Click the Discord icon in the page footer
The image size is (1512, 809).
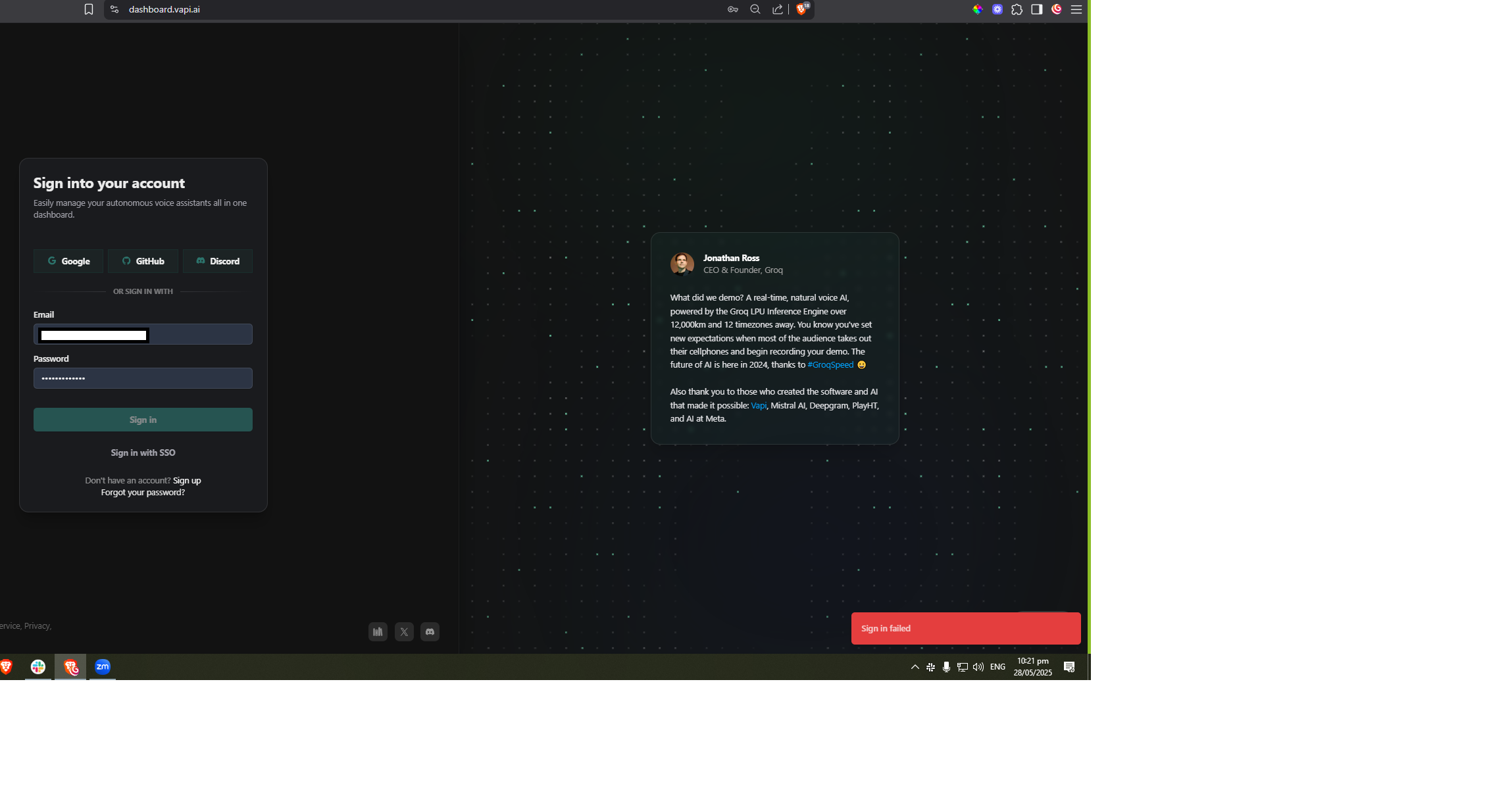pos(430,631)
